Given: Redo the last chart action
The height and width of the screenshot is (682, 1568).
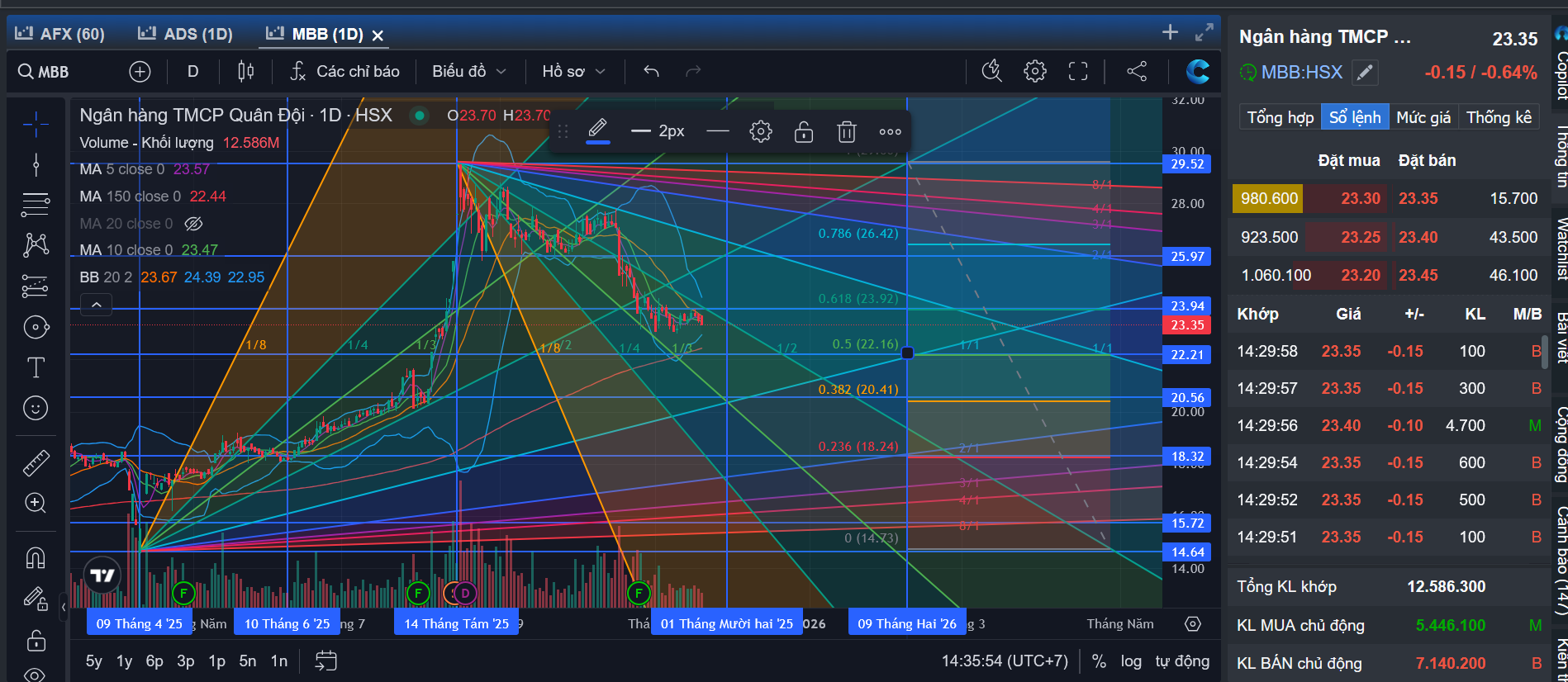Looking at the screenshot, I should tap(693, 72).
